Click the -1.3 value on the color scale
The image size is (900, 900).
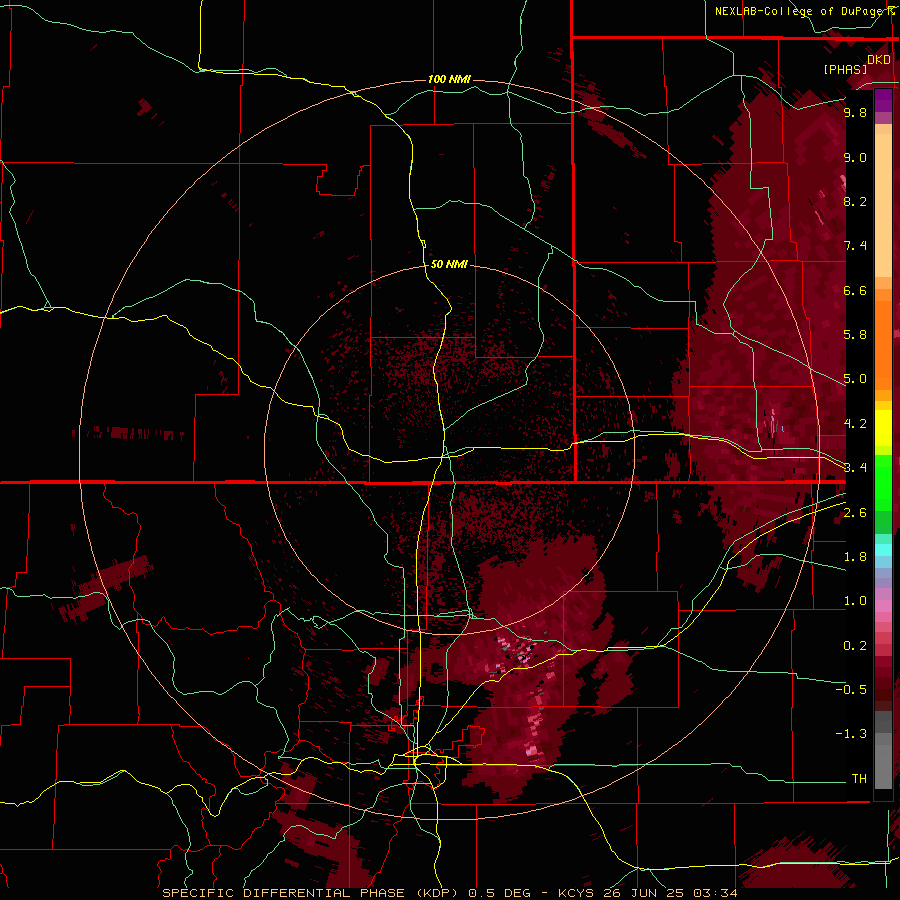pos(851,734)
